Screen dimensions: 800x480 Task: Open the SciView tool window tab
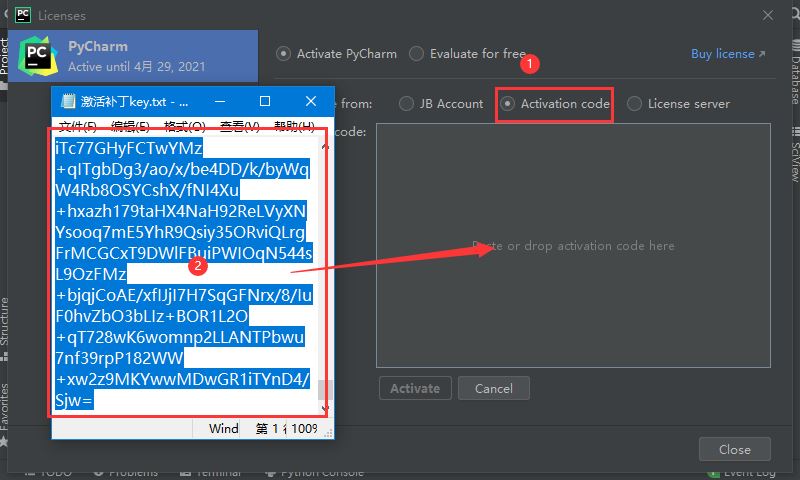point(795,162)
